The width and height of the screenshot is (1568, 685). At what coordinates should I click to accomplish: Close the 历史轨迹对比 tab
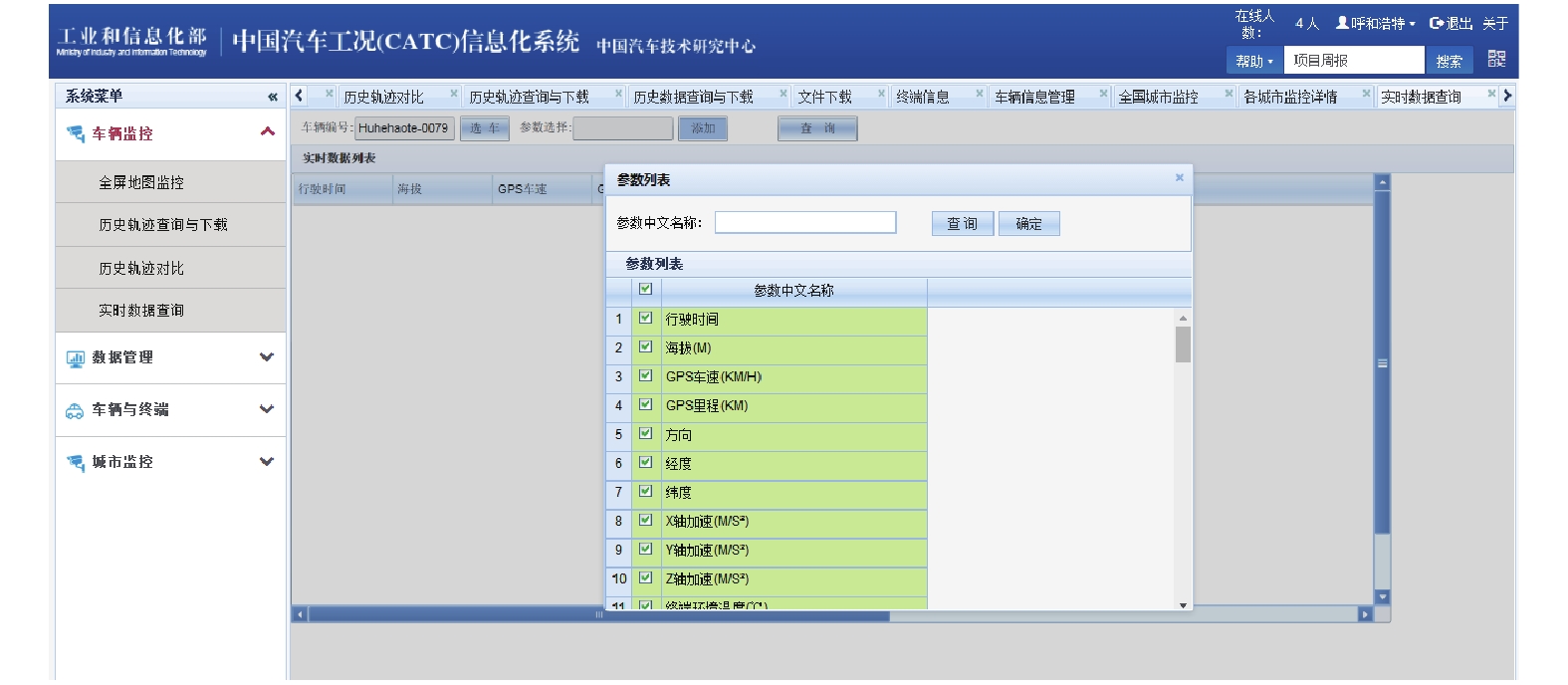[454, 95]
